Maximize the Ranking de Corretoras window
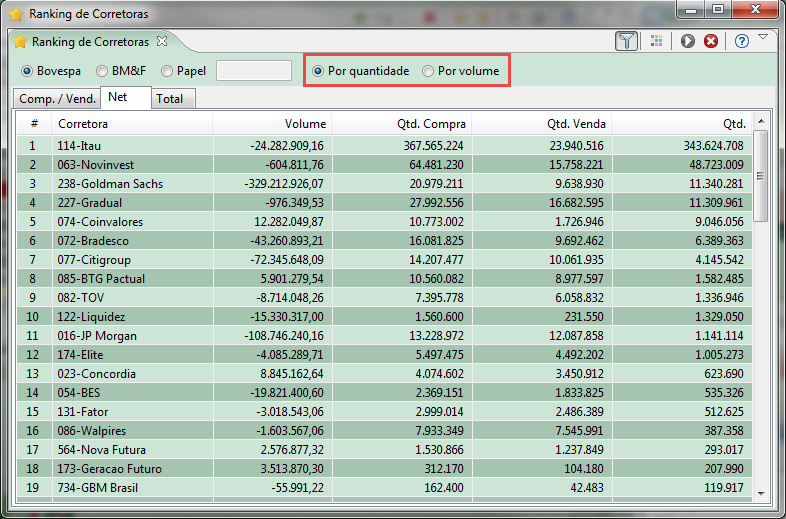Screen dimensions: 786x519 click(x=718, y=9)
